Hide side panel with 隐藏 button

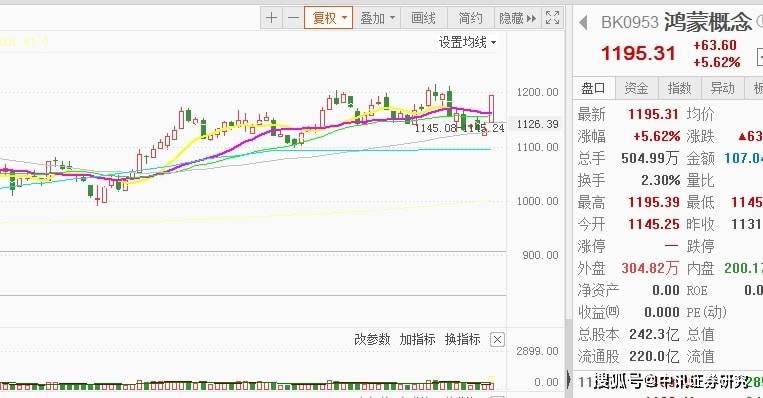point(517,18)
